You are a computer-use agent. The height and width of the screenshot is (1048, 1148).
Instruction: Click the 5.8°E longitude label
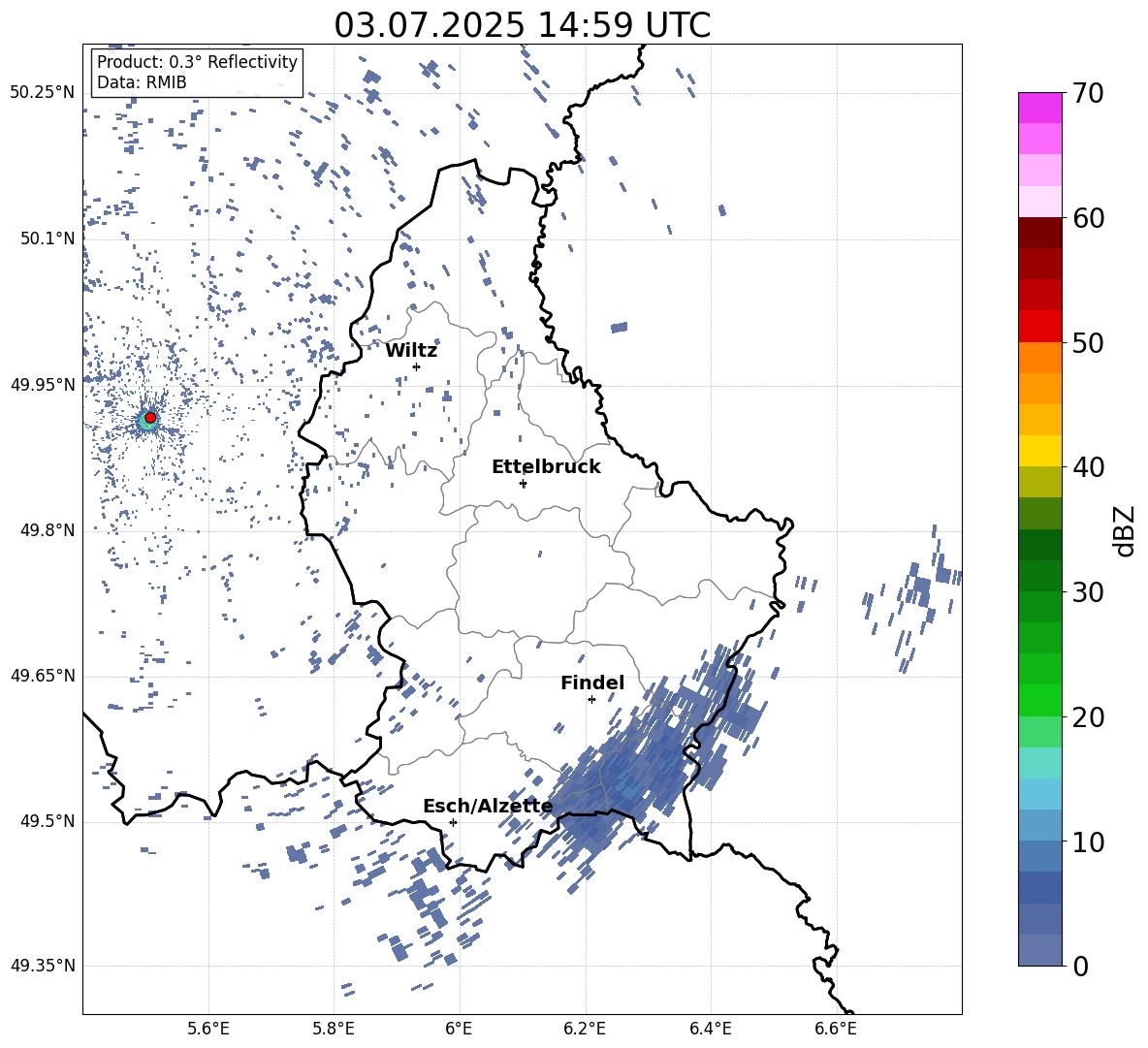click(334, 1029)
